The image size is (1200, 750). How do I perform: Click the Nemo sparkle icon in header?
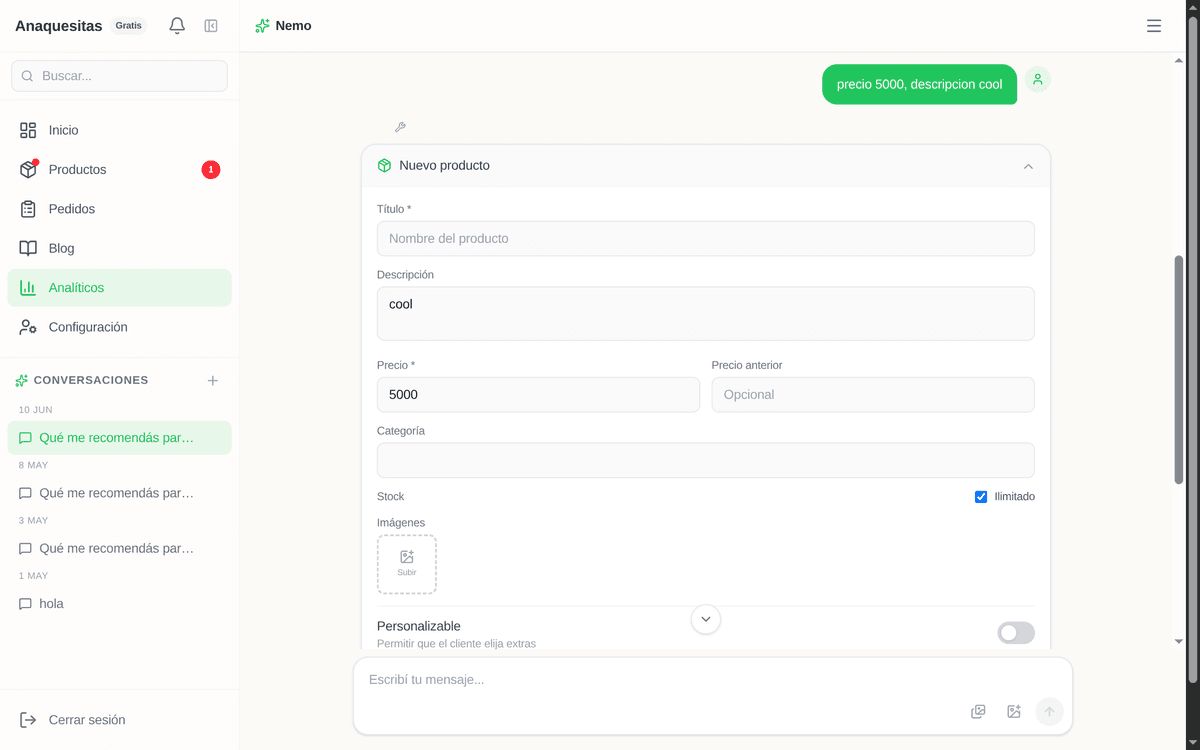(x=262, y=26)
